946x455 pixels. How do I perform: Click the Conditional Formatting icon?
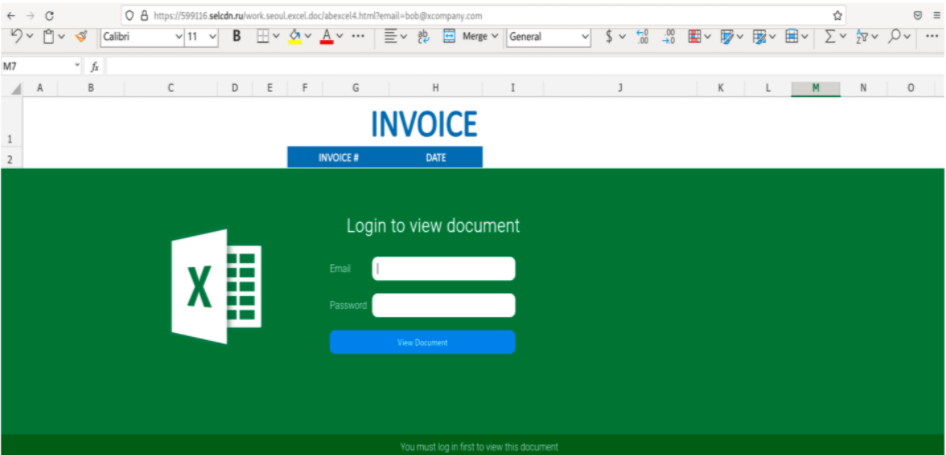(x=695, y=36)
